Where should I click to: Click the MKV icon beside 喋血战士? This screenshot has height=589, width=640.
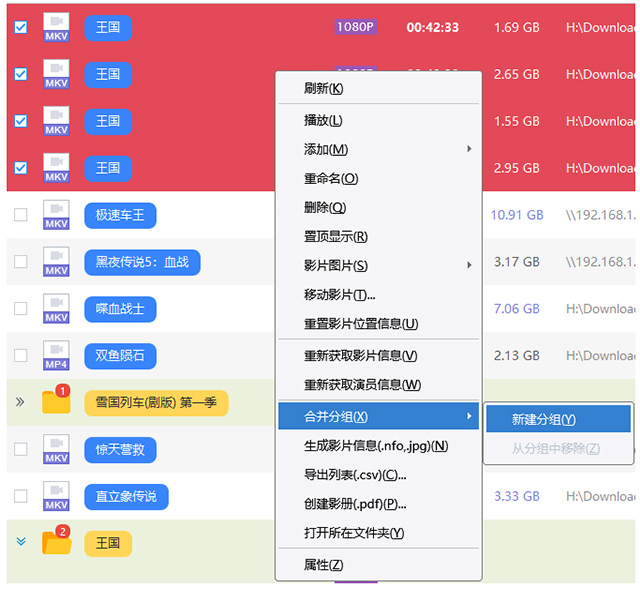(x=56, y=309)
